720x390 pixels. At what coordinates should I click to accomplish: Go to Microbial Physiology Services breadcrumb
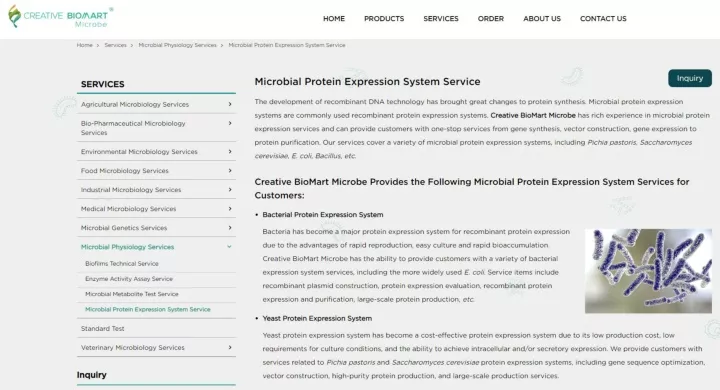coord(177,45)
